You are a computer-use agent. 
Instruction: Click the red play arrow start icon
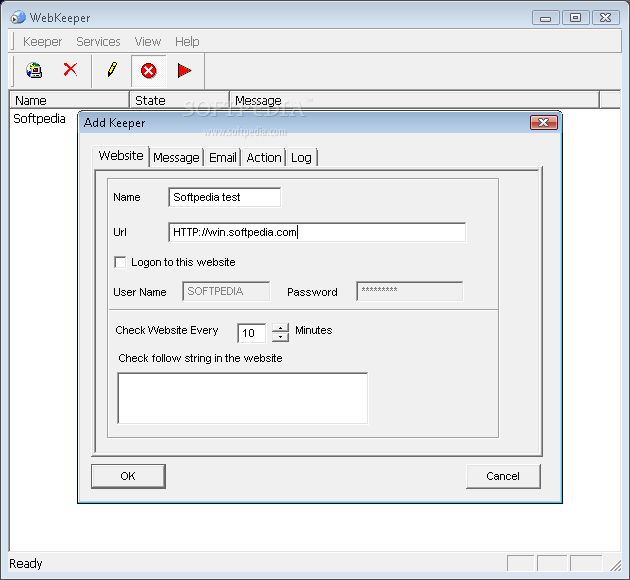pos(184,71)
